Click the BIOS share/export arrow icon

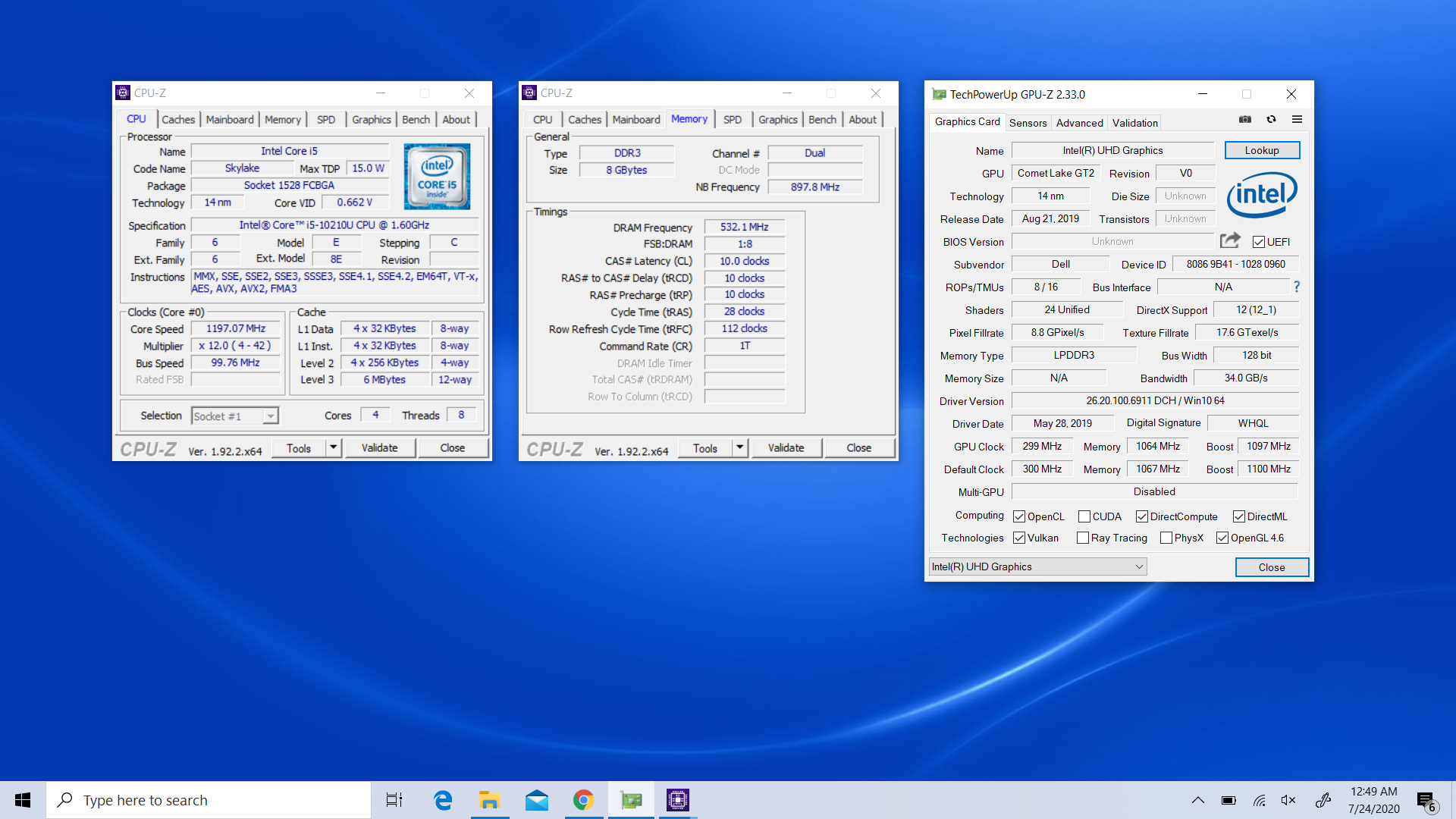point(1230,241)
